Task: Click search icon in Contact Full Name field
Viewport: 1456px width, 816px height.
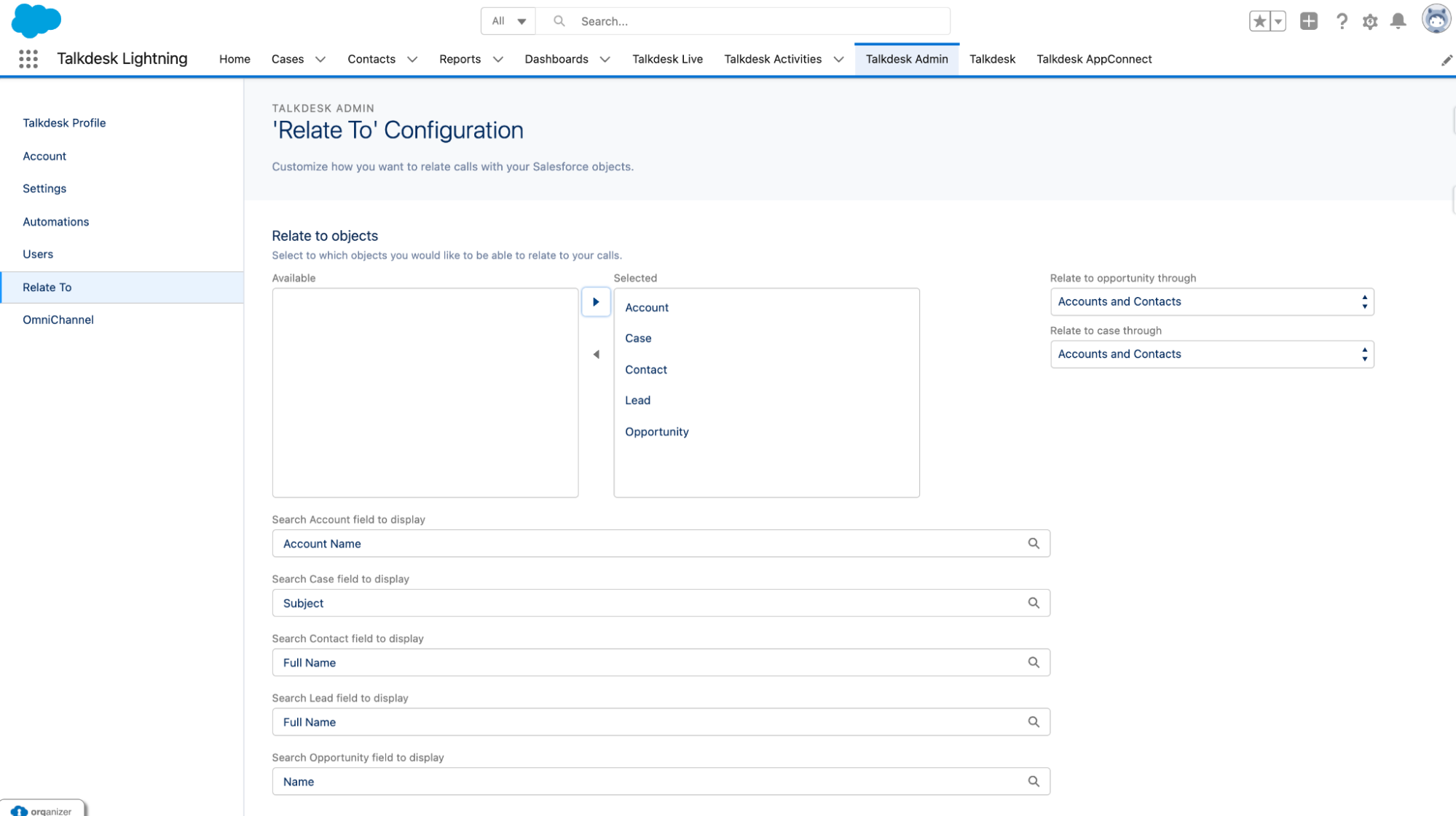Action: point(1034,663)
